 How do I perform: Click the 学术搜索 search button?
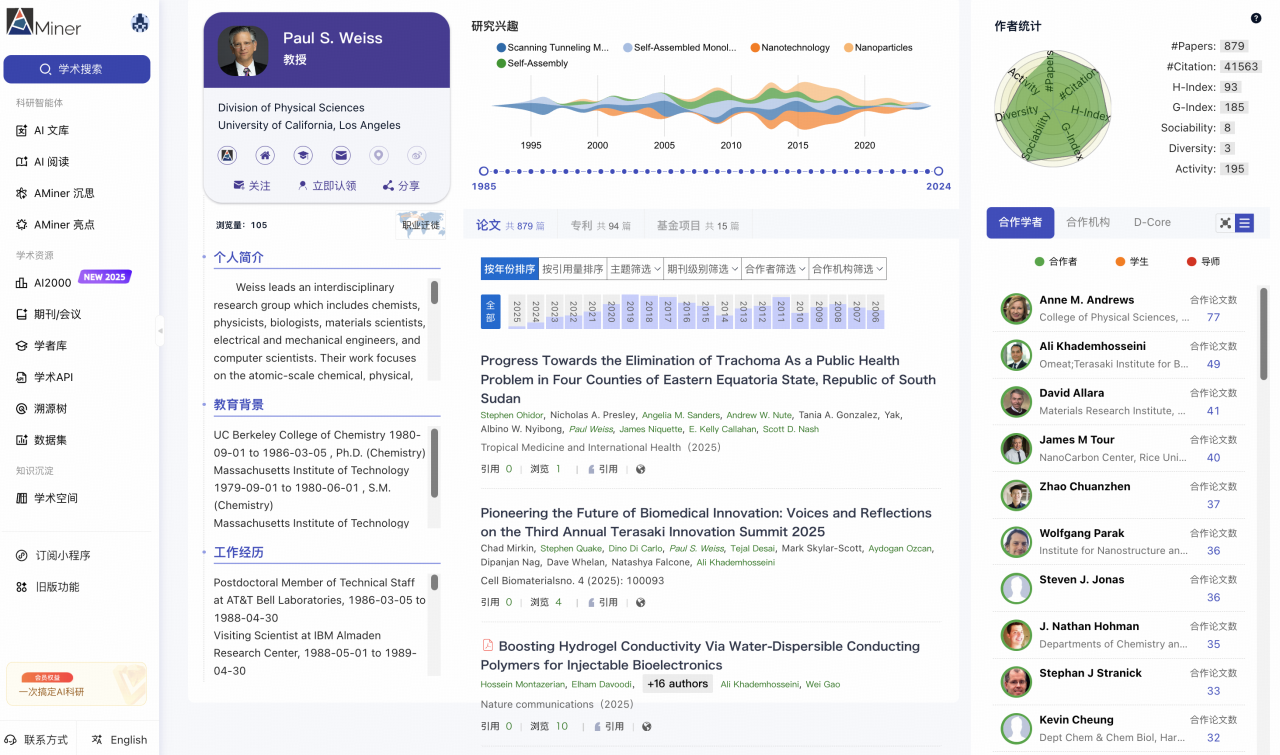point(77,69)
